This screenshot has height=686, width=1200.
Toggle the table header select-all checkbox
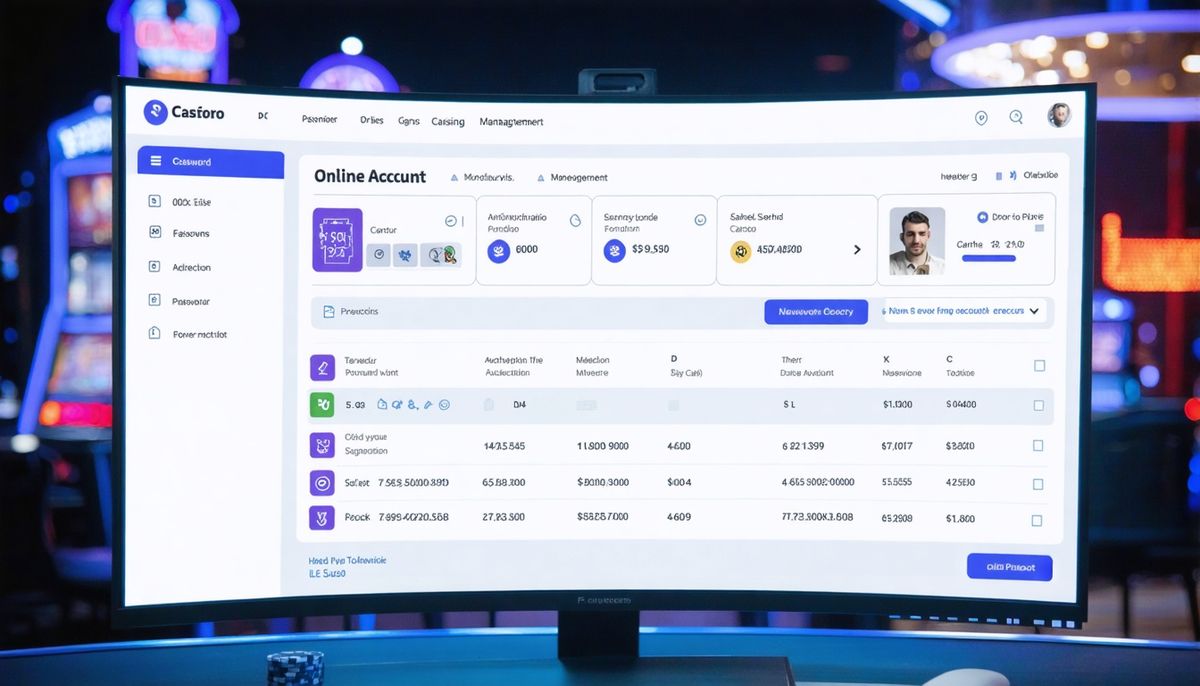pyautogui.click(x=1039, y=366)
